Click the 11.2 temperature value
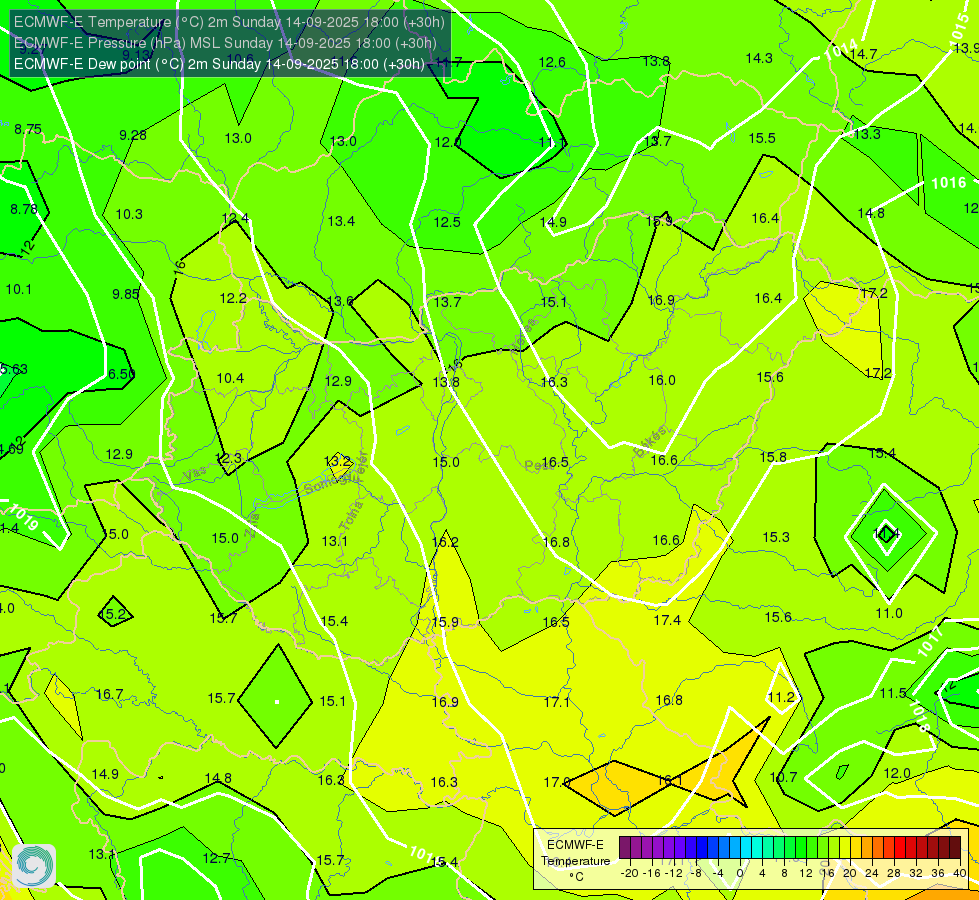Image resolution: width=979 pixels, height=900 pixels. pos(781,697)
